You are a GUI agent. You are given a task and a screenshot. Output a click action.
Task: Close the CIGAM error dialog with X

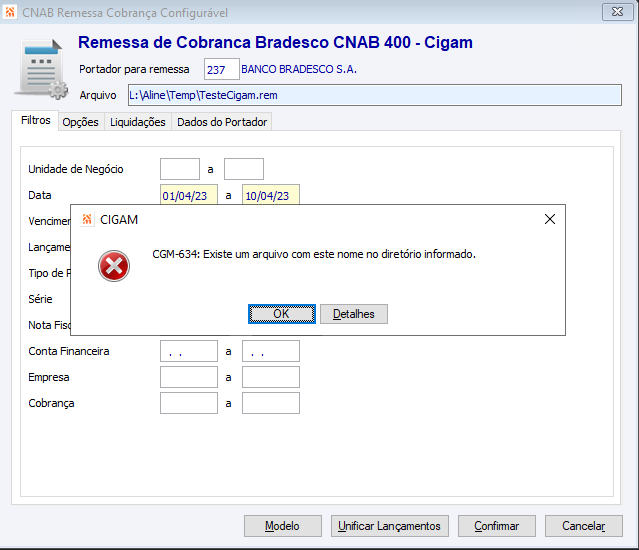[550, 219]
